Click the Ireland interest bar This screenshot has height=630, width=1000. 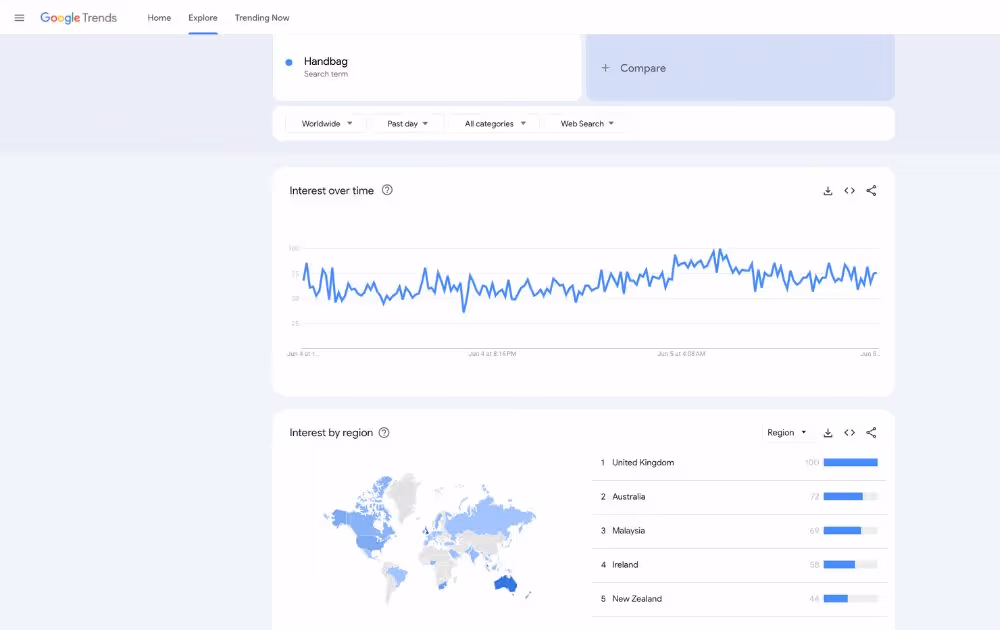tap(850, 564)
